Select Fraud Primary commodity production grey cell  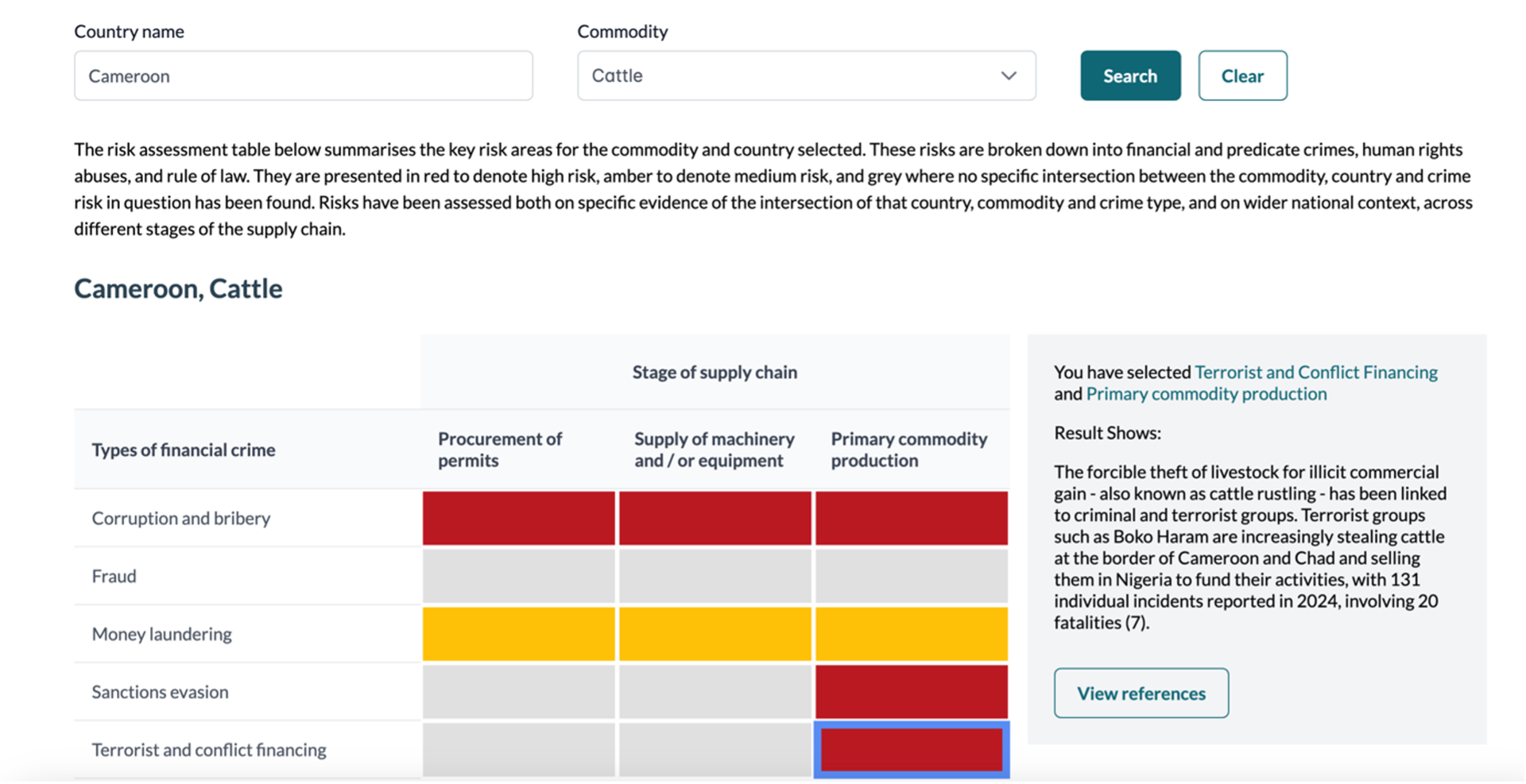(x=912, y=576)
